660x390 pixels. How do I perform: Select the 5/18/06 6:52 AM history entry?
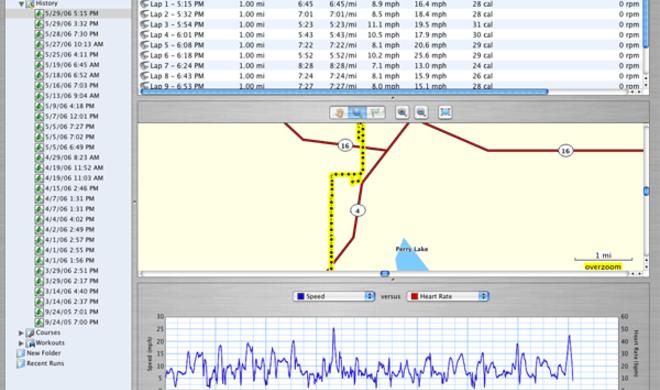pyautogui.click(x=72, y=75)
